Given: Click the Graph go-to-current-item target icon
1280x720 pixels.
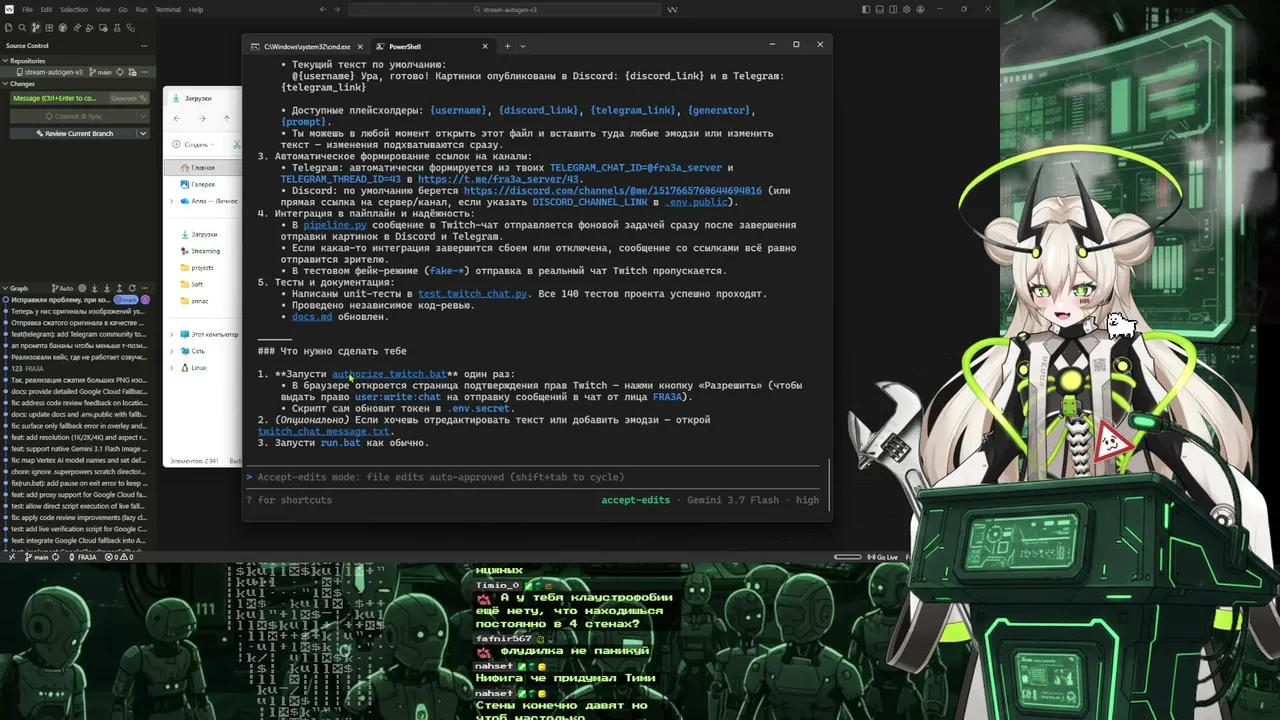Looking at the screenshot, I should (x=82, y=288).
